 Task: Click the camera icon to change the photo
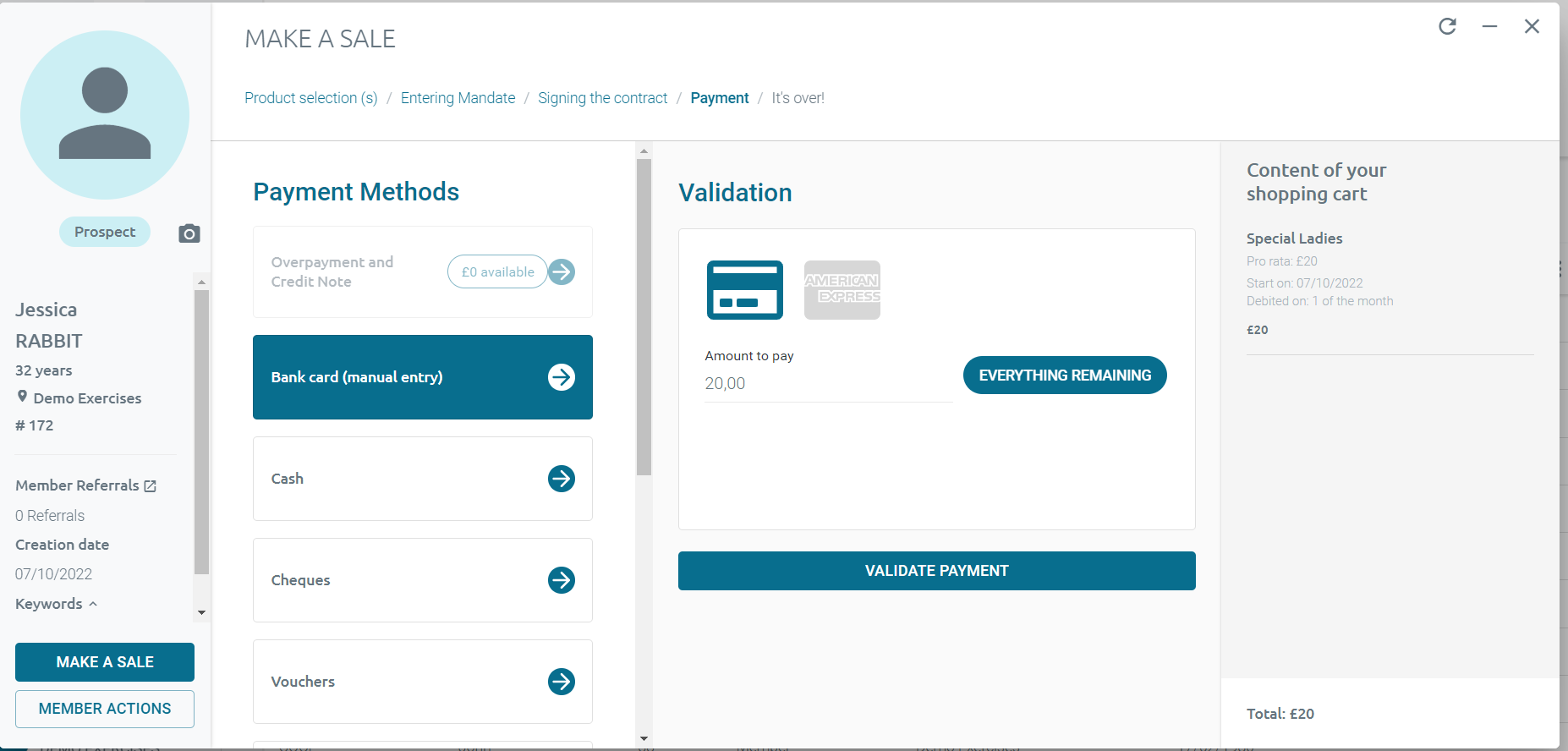189,233
